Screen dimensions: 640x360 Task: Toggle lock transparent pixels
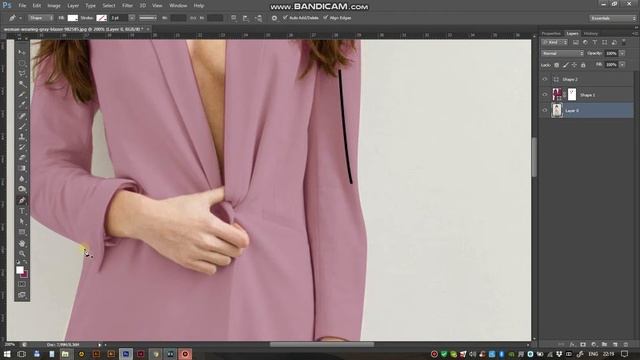tap(556, 65)
